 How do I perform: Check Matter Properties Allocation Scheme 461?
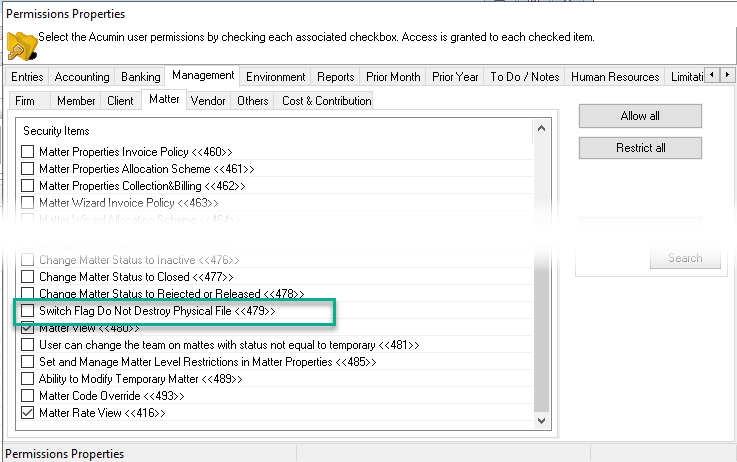(x=28, y=168)
